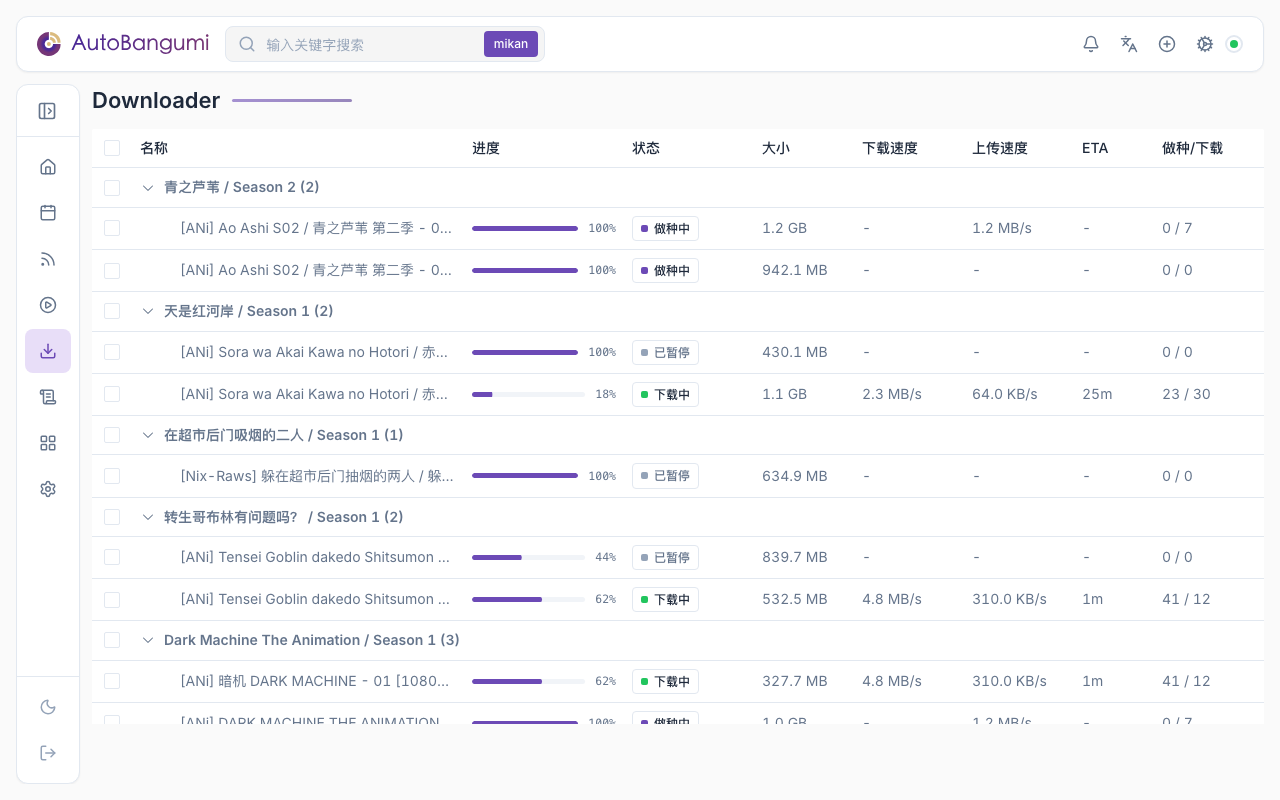Select checkbox for 1.2 GB Ao Ashi S02 torrent
The image size is (1280, 800).
click(112, 228)
